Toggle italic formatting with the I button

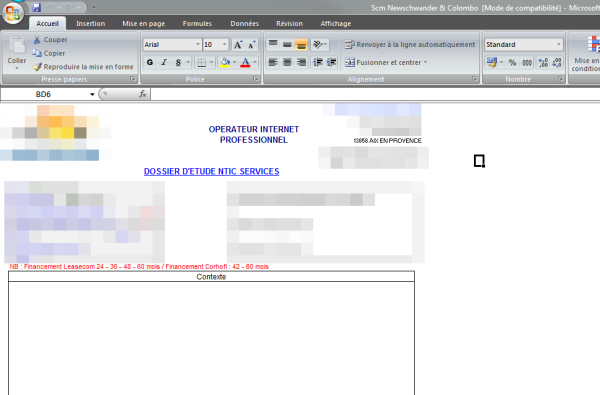point(164,62)
